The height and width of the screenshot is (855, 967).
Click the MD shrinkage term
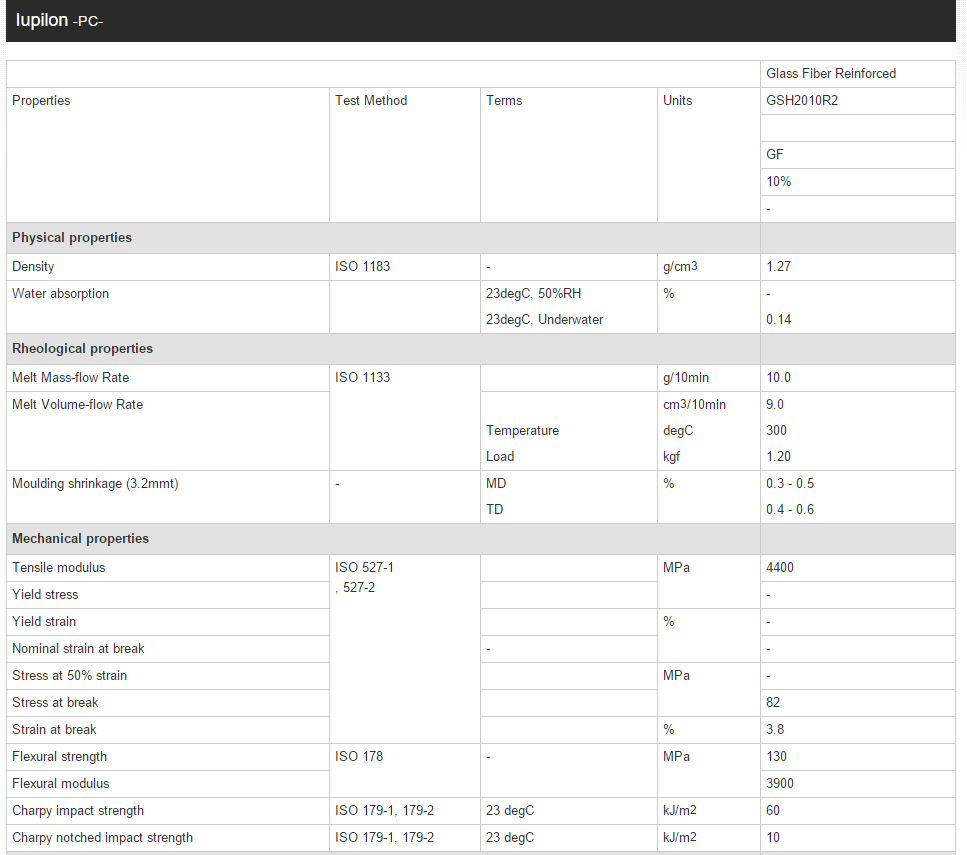pyautogui.click(x=496, y=484)
